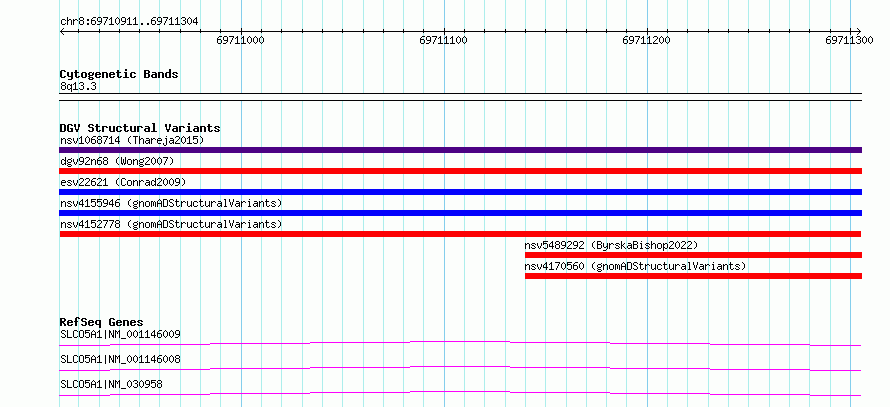Click the chr8:69710911..69711304 region label
890x407 pixels.
(x=129, y=22)
